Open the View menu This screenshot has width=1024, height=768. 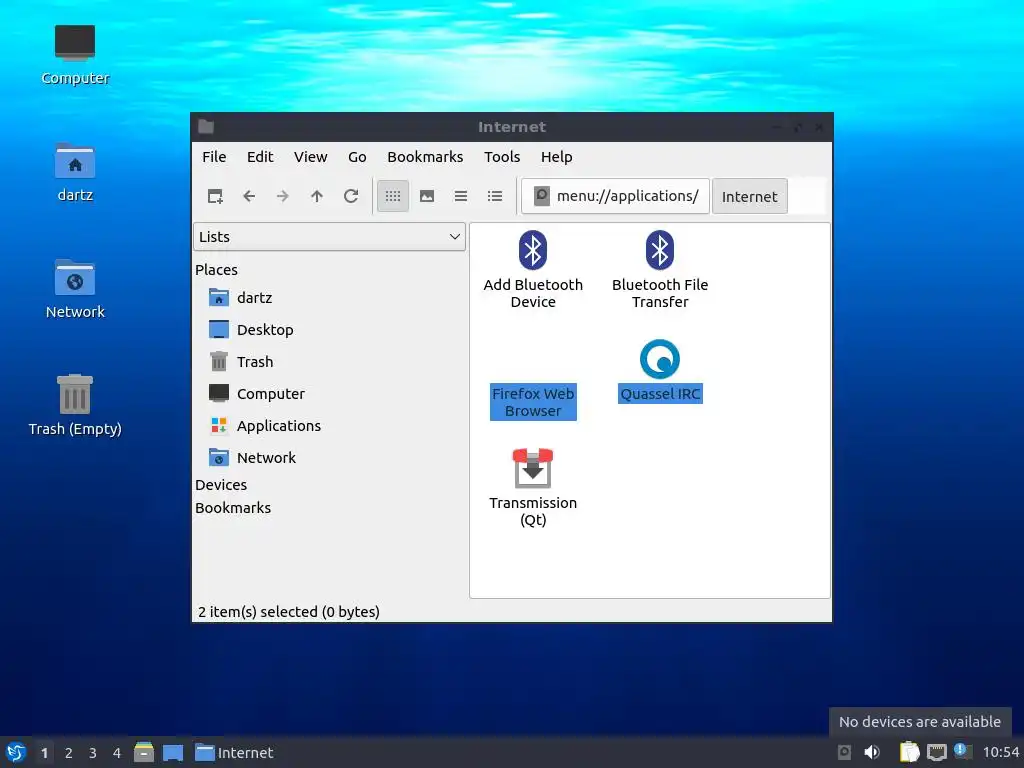pos(310,157)
